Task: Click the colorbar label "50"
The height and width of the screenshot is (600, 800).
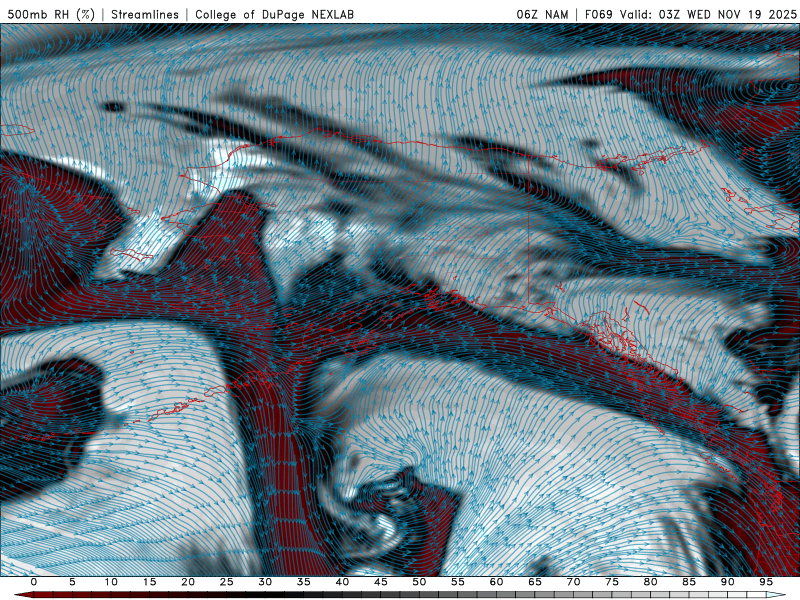Action: (x=419, y=582)
